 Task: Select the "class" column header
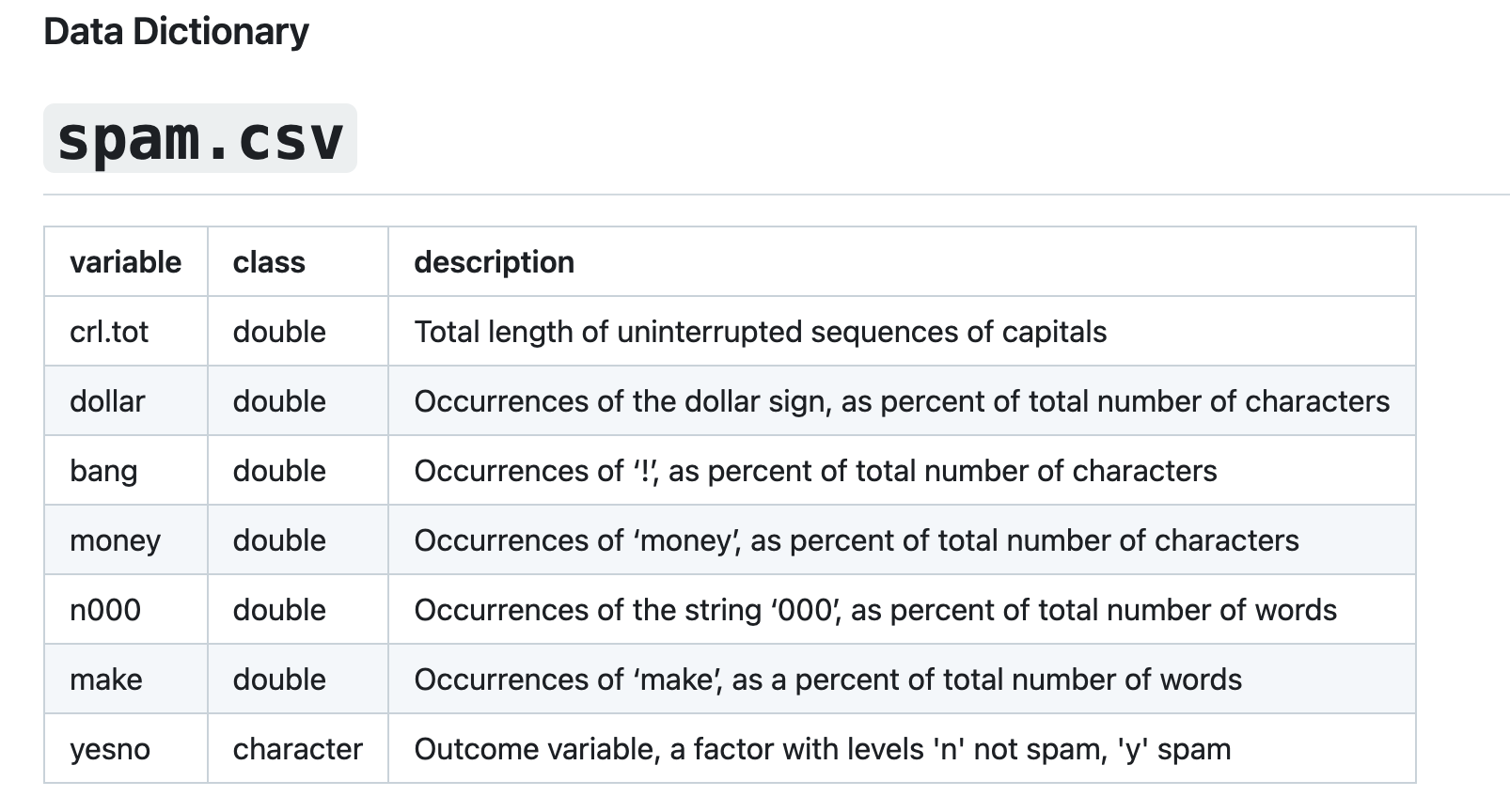pyautogui.click(x=269, y=262)
